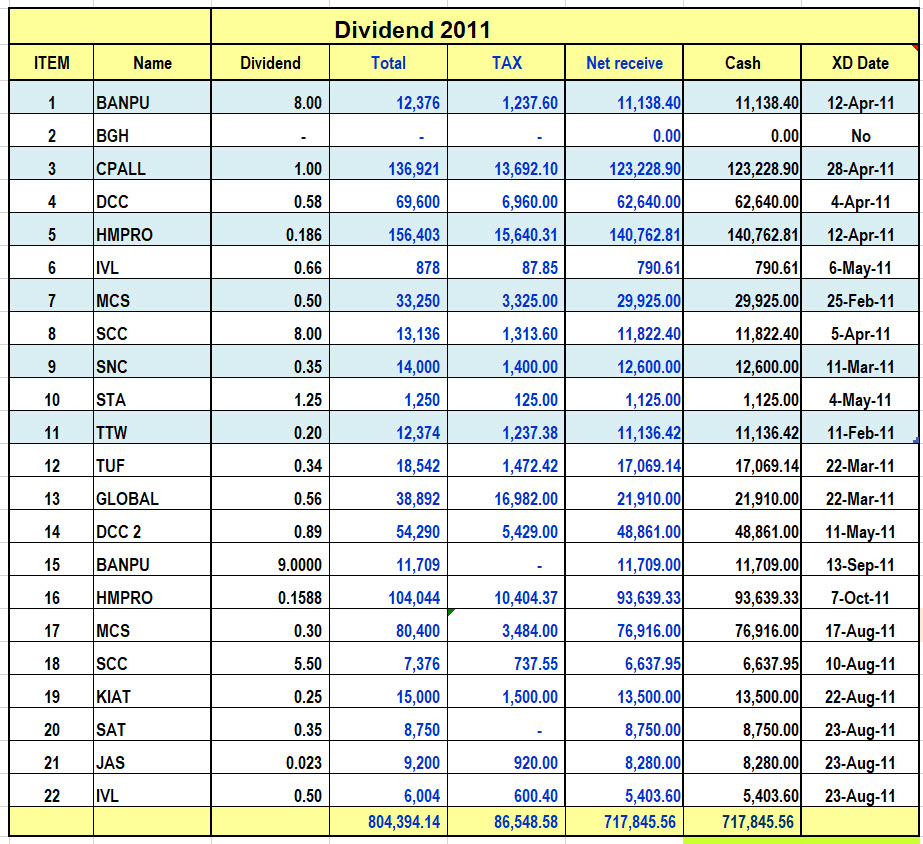Image resolution: width=923 pixels, height=844 pixels.
Task: Click the XD Date column header
Action: [x=860, y=62]
